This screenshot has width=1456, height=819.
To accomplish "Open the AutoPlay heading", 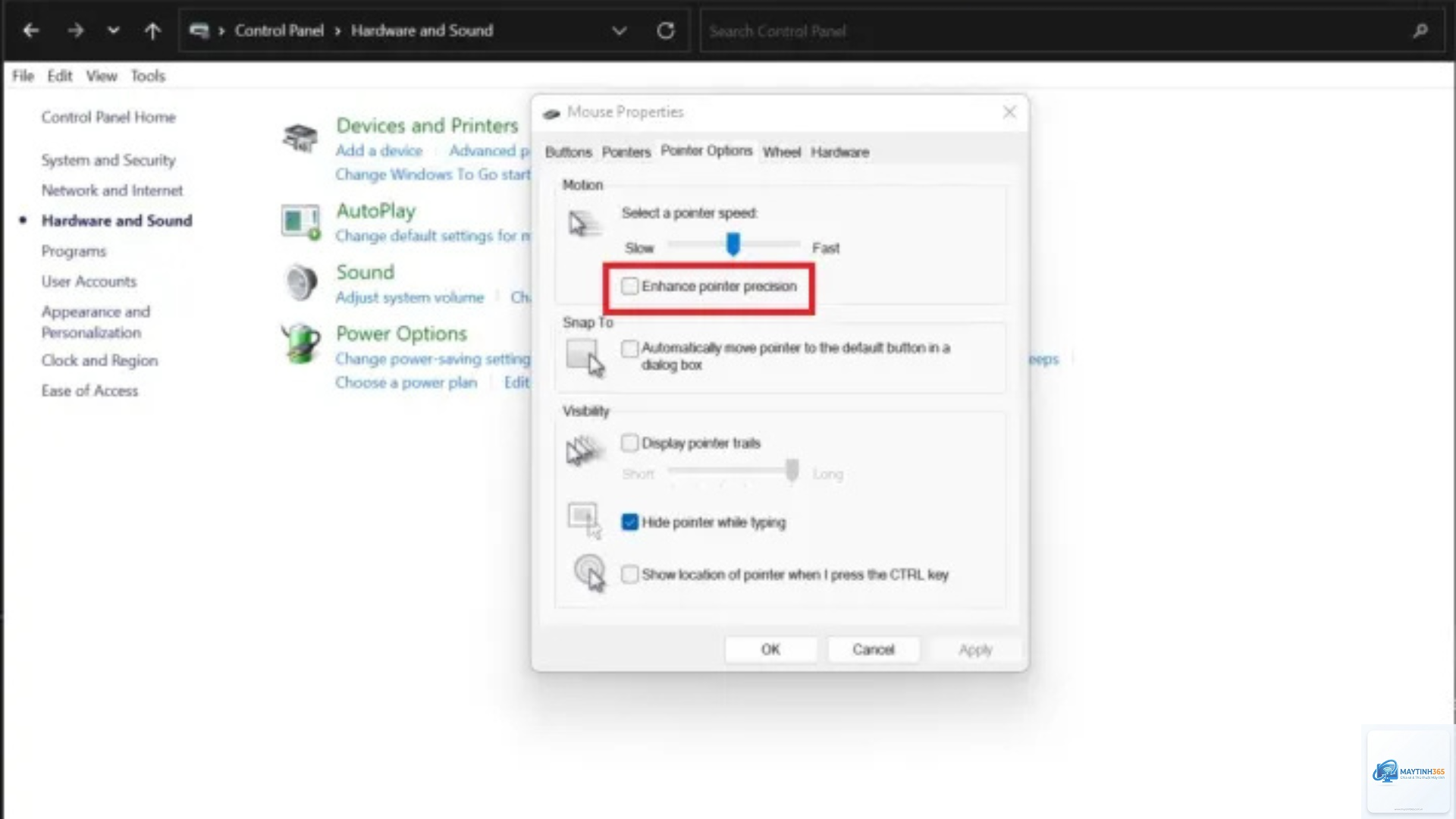I will pyautogui.click(x=376, y=211).
